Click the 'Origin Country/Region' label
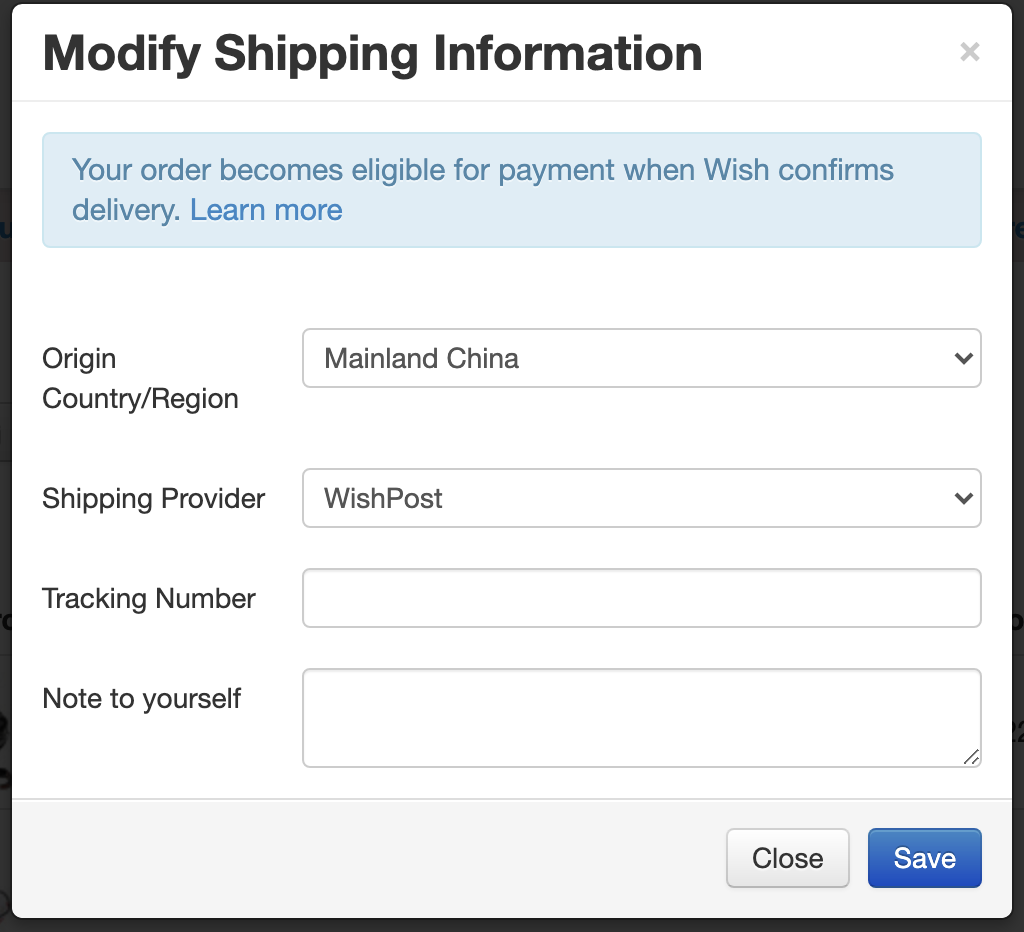This screenshot has height=932, width=1024. click(x=140, y=378)
